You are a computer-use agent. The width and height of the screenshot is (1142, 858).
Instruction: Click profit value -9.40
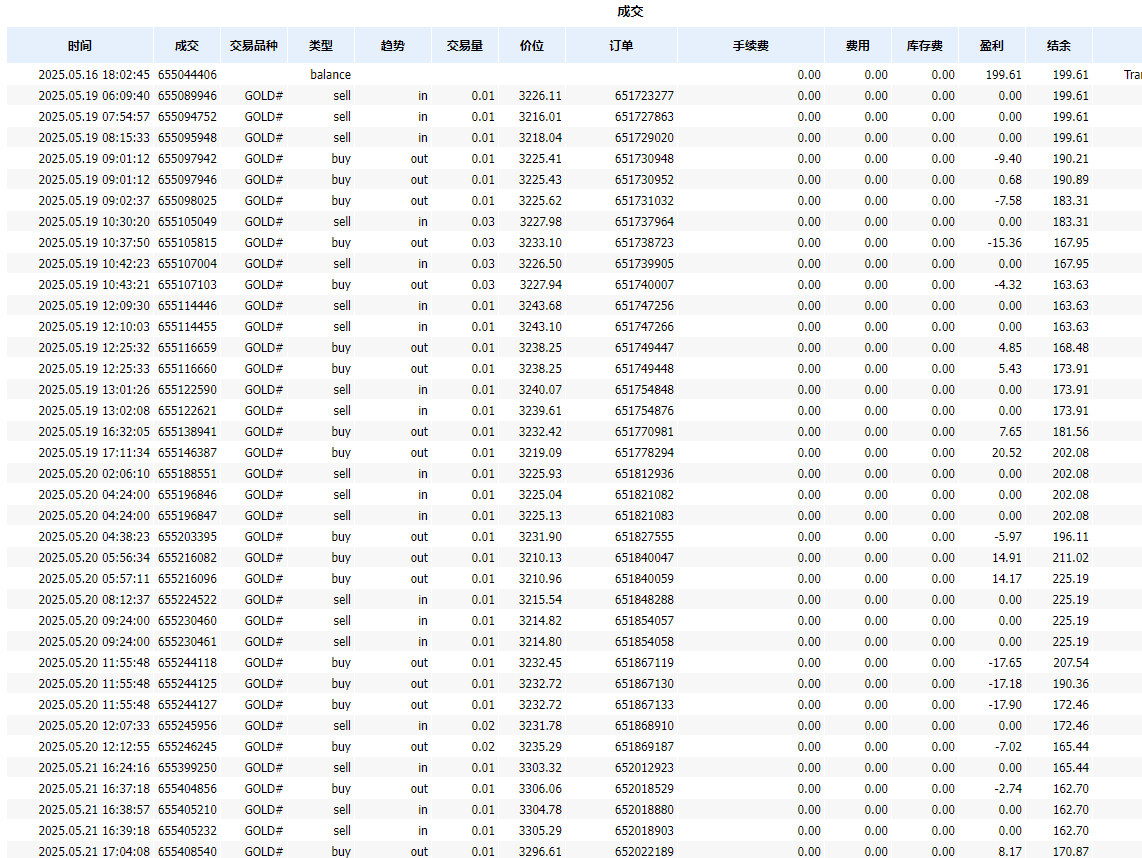pos(1008,159)
